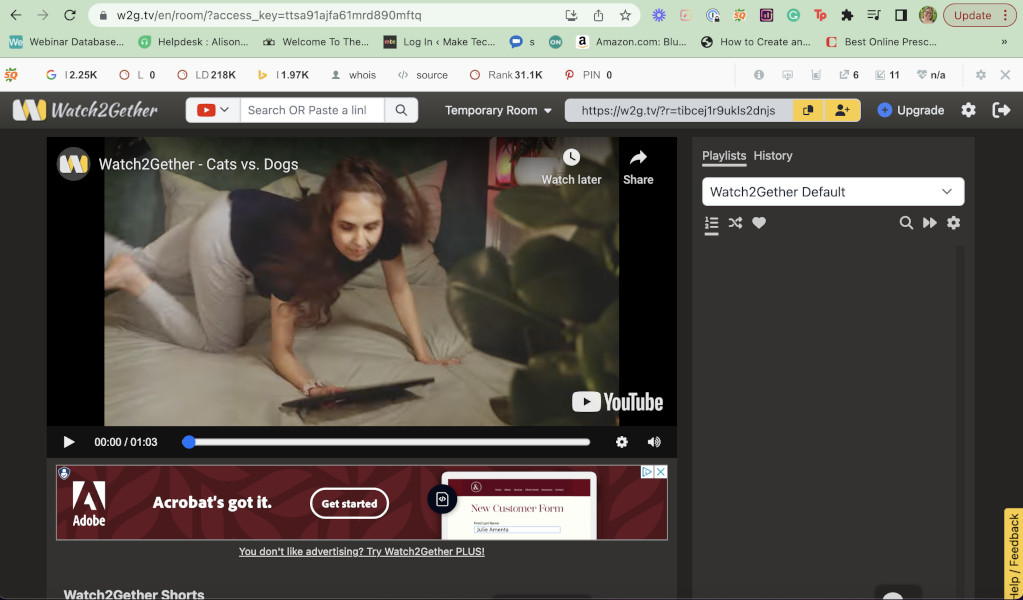Open the room settings gear in the header
1023x600 pixels.
[967, 110]
